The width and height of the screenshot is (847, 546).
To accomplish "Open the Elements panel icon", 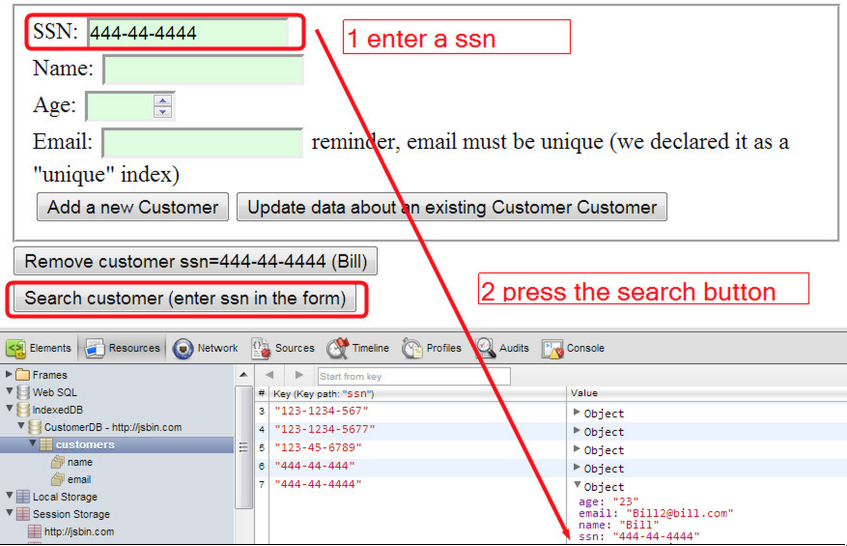I will click(17, 349).
